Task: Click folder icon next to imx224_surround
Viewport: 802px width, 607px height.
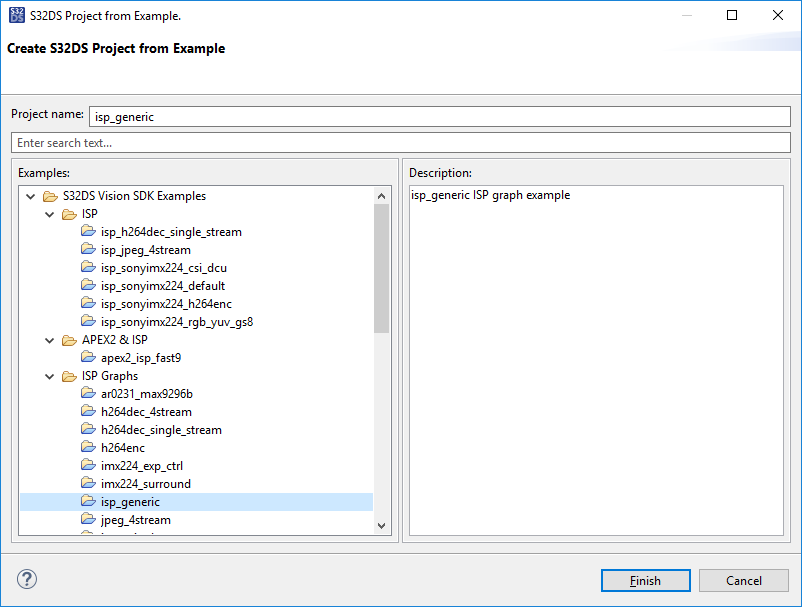Action: click(x=88, y=483)
